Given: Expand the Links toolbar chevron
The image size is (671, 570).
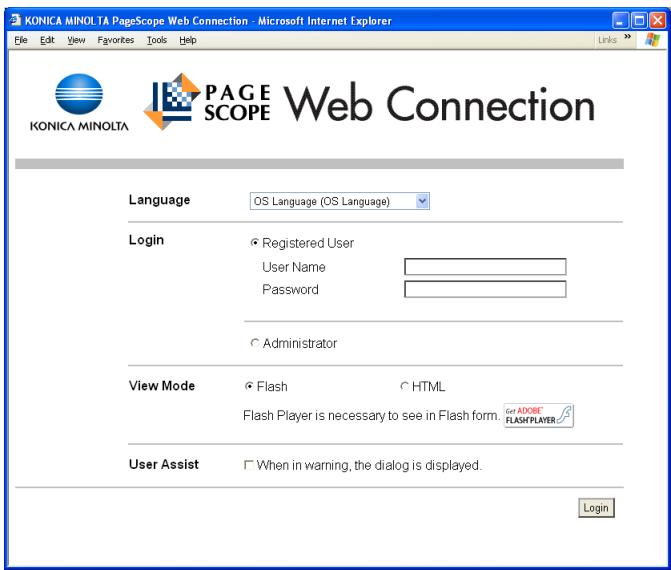Looking at the screenshot, I should pos(628,37).
